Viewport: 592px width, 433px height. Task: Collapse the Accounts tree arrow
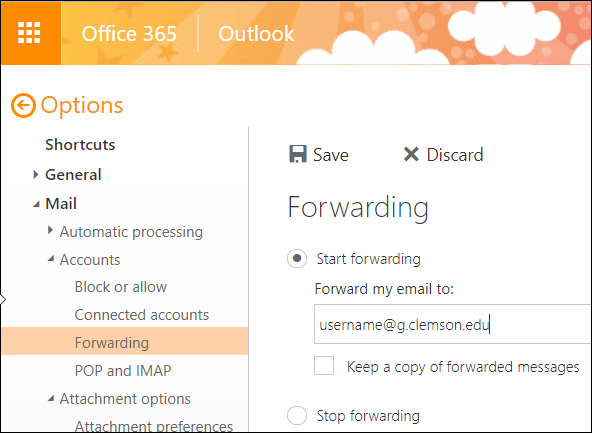(51, 258)
